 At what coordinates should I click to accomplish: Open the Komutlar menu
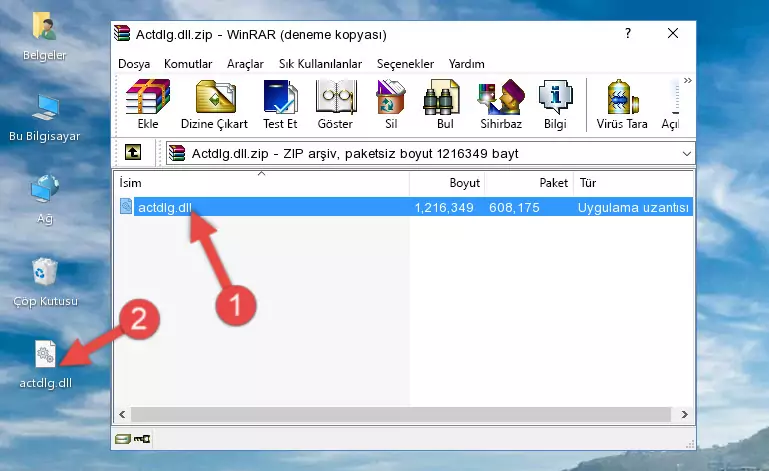click(x=188, y=64)
